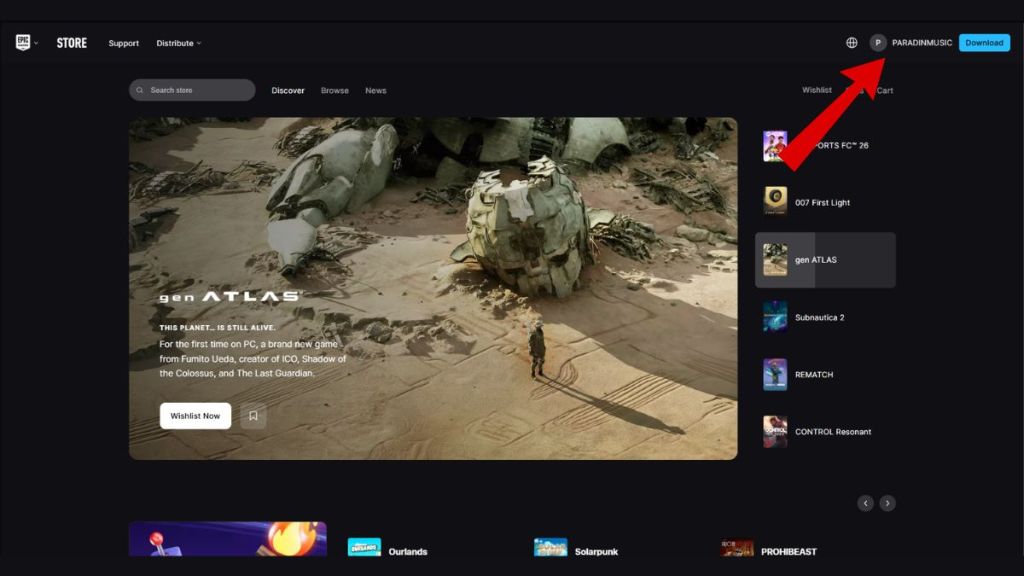1024x576 pixels.
Task: Click the REMATCH thumbnail icon
Action: click(775, 375)
